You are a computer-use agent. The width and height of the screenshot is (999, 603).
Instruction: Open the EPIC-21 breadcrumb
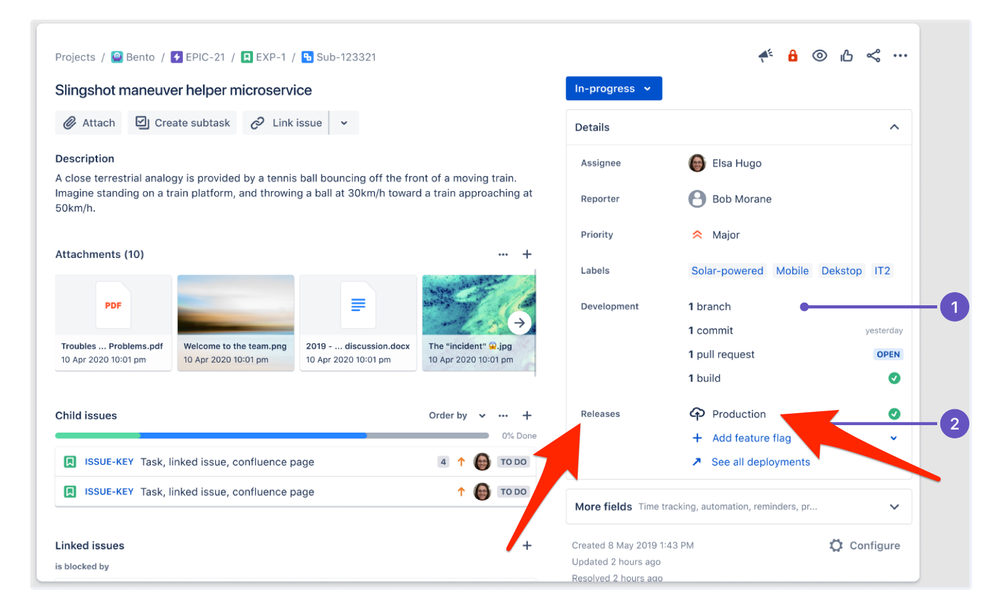point(198,57)
